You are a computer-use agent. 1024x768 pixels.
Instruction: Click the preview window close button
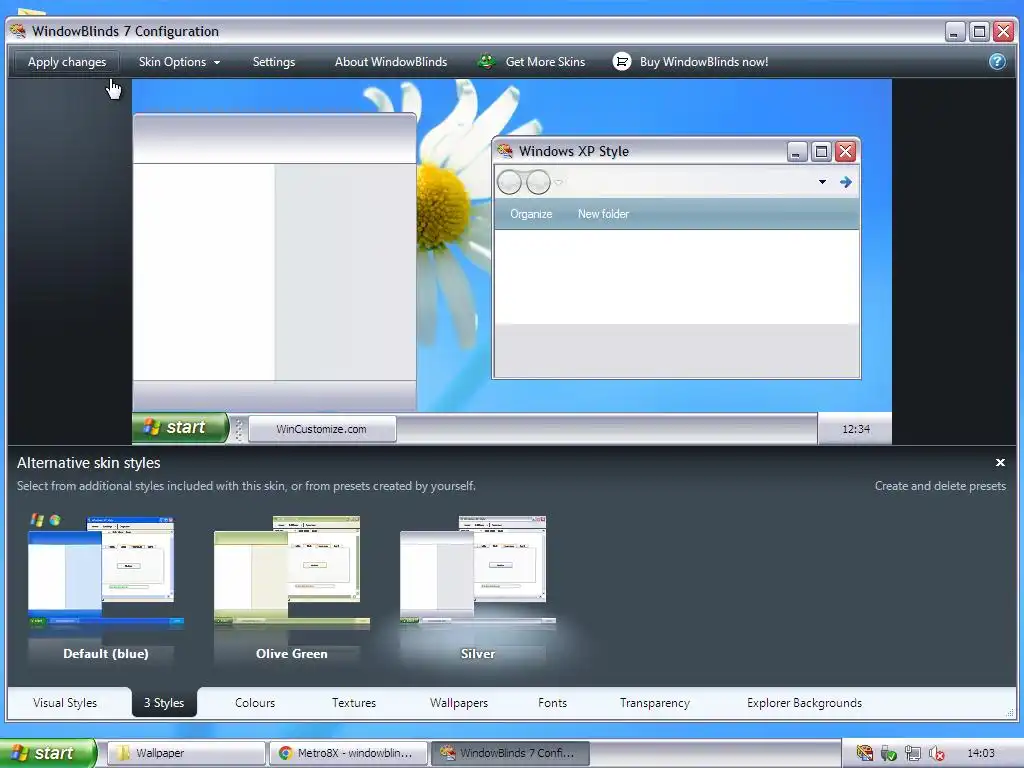point(846,152)
